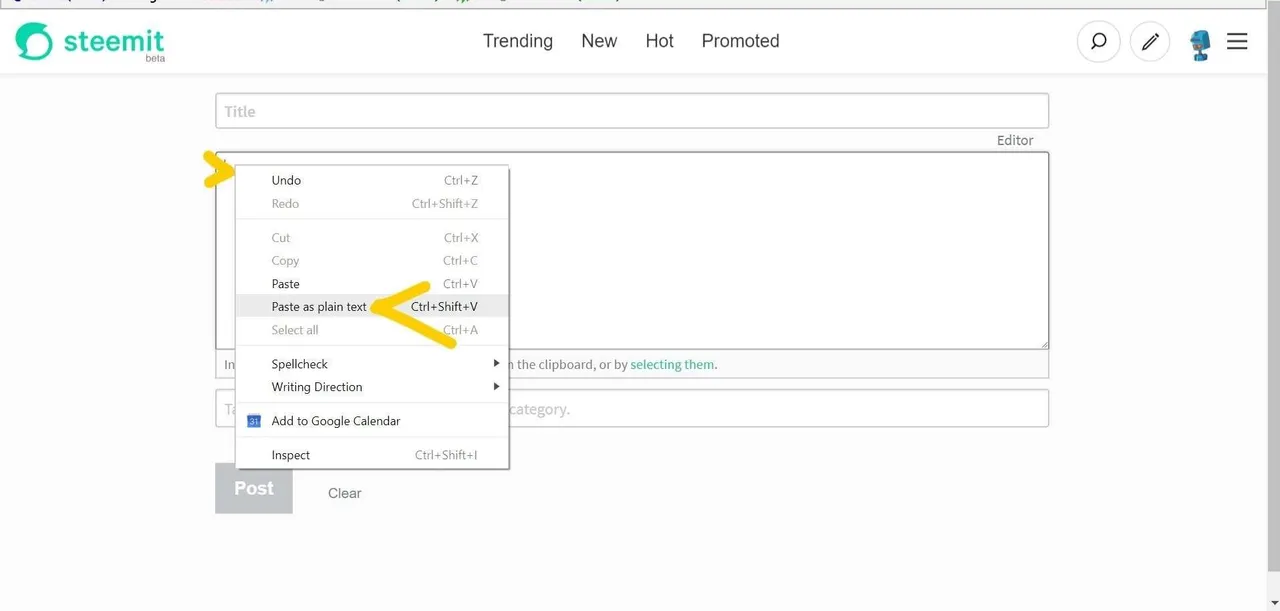
Task: Open the user avatar profile icon
Action: [1200, 44]
